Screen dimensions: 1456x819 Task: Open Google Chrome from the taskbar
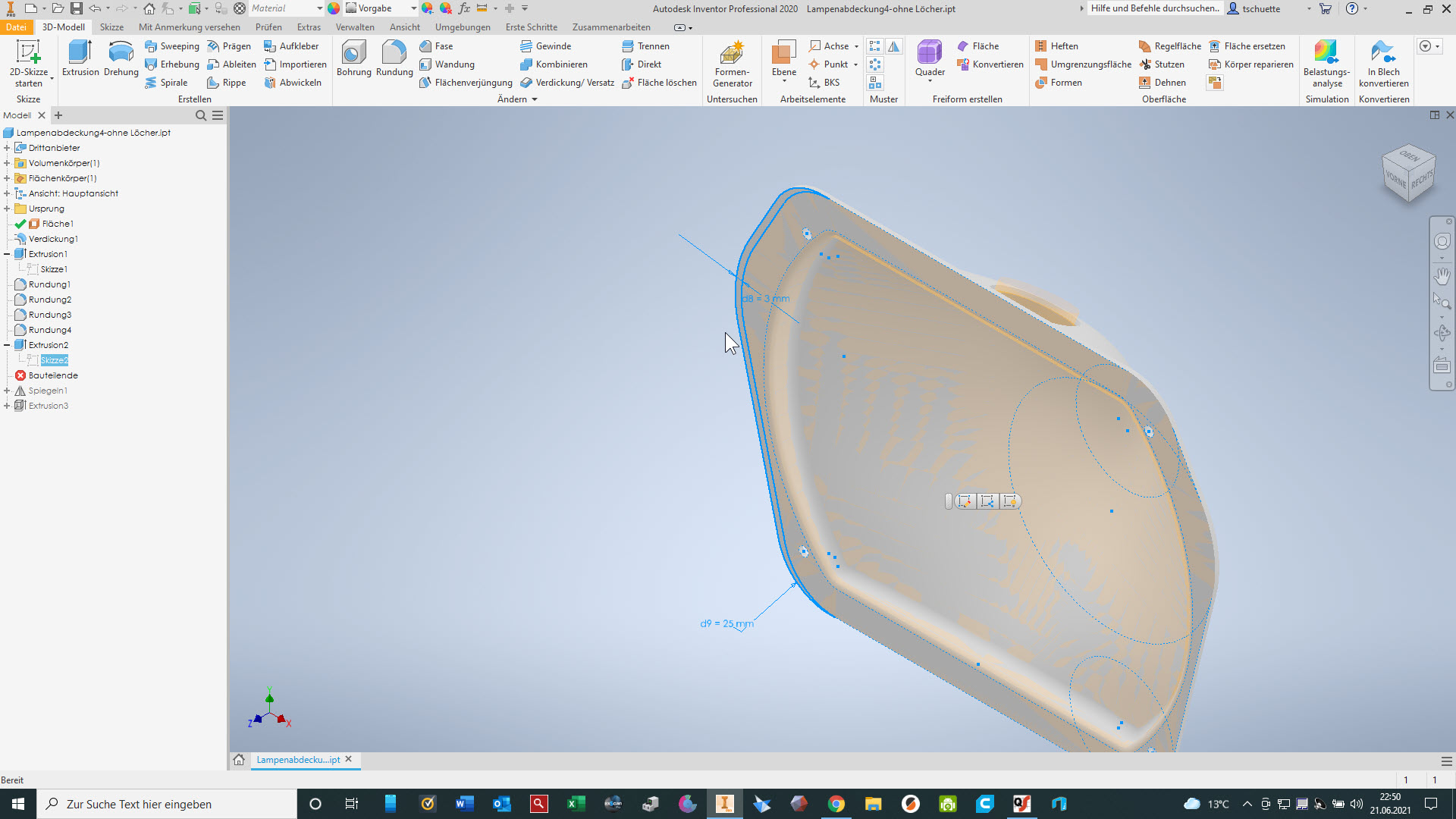[836, 804]
